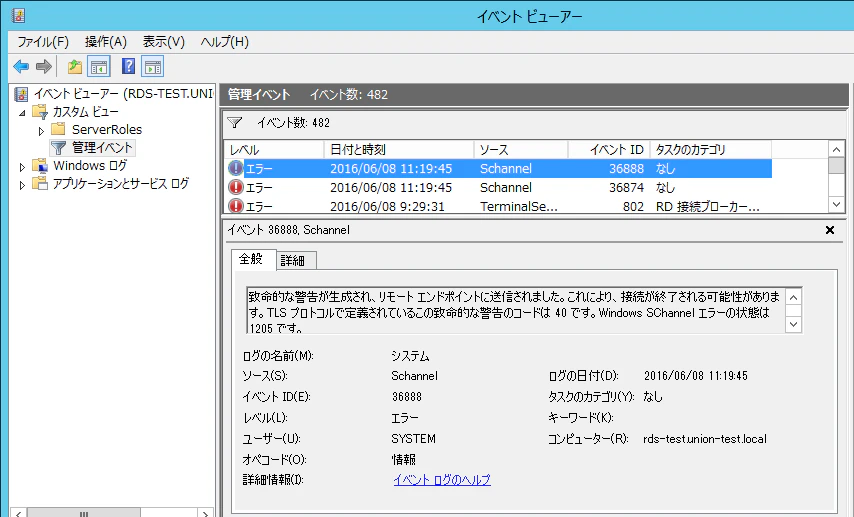Screen dimensions: 854x517
Task: Toggle the action pane toolbar icon
Action: coord(152,66)
